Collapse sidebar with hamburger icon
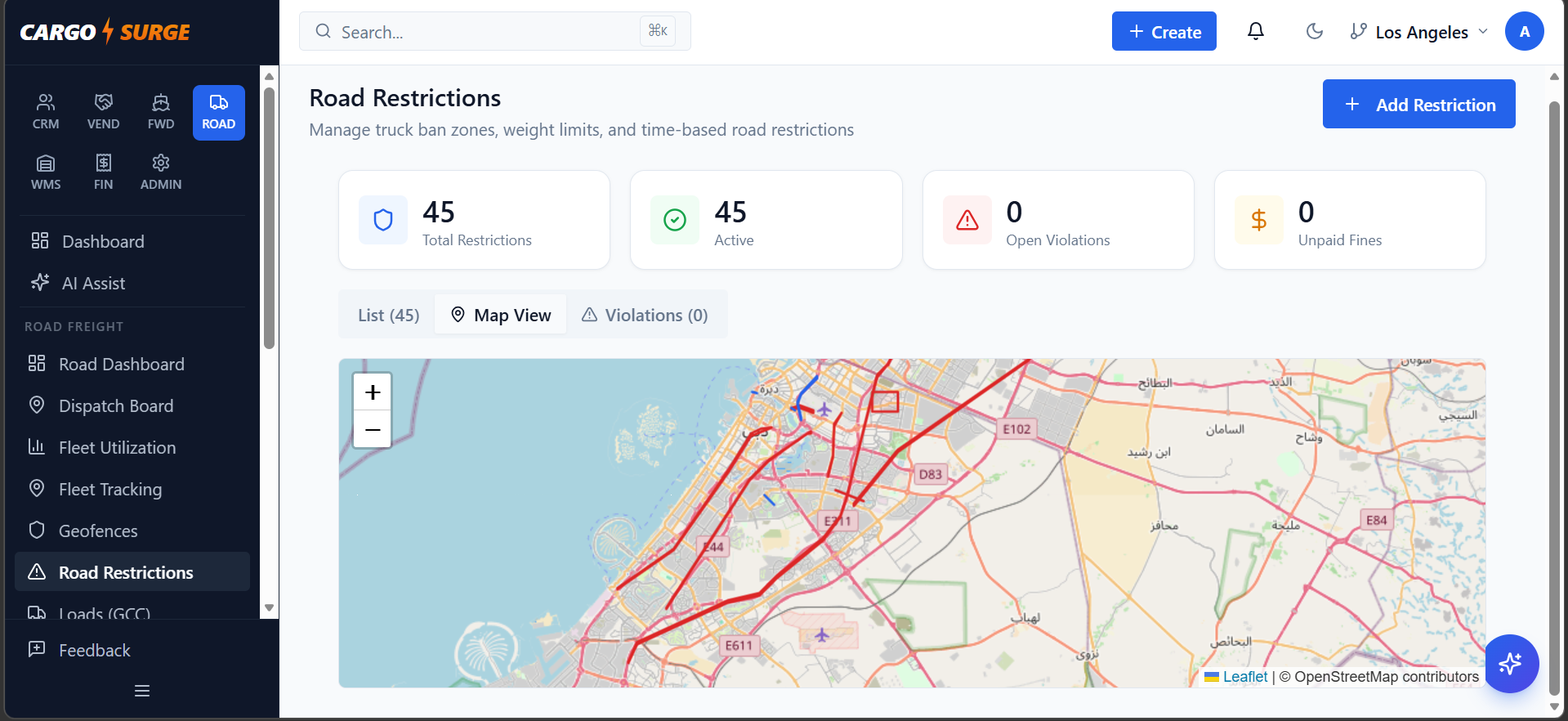The height and width of the screenshot is (721, 1568). coord(142,691)
